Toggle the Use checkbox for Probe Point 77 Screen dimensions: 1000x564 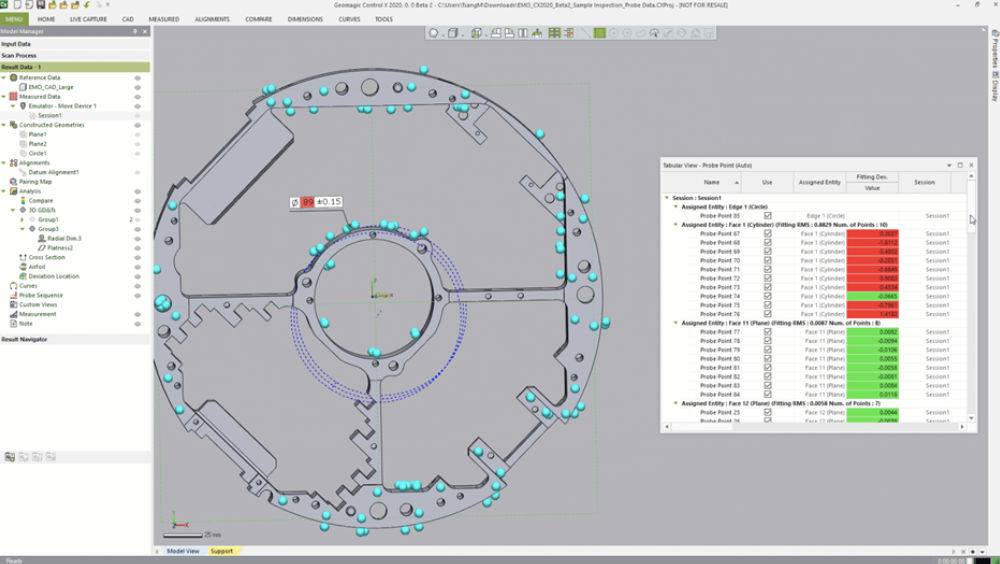[x=767, y=332]
